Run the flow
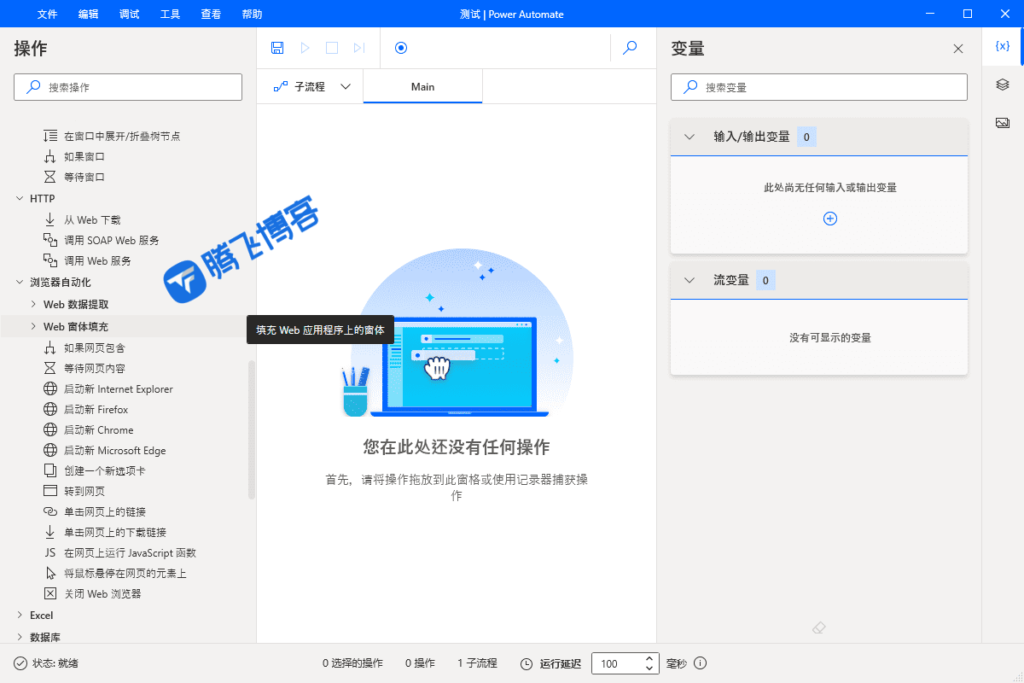This screenshot has height=683, width=1024. pyautogui.click(x=305, y=47)
